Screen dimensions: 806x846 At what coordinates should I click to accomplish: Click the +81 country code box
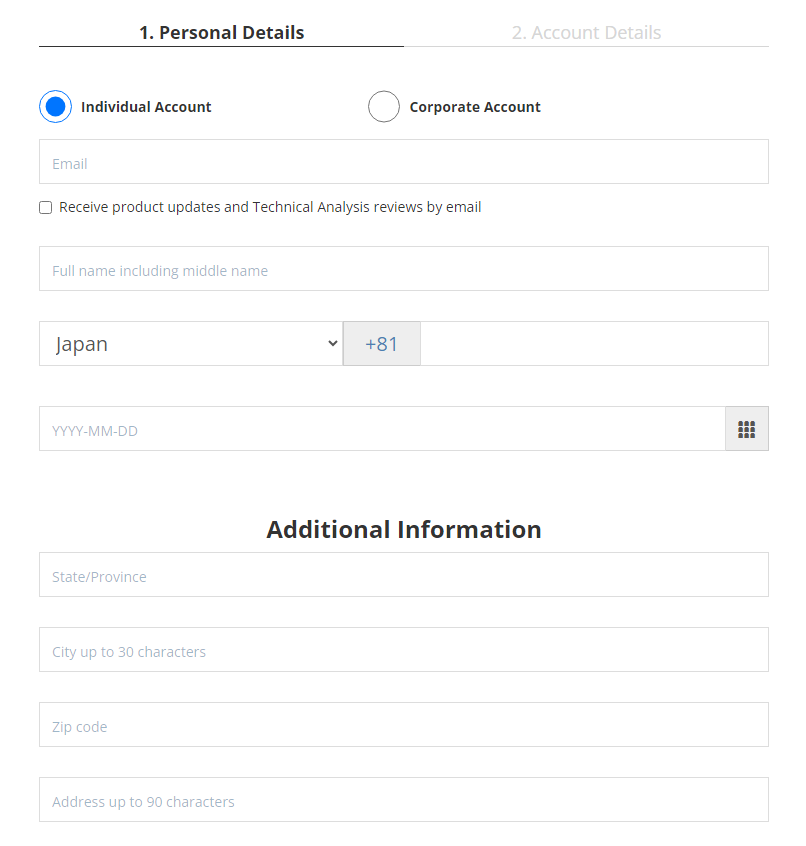(x=381, y=344)
